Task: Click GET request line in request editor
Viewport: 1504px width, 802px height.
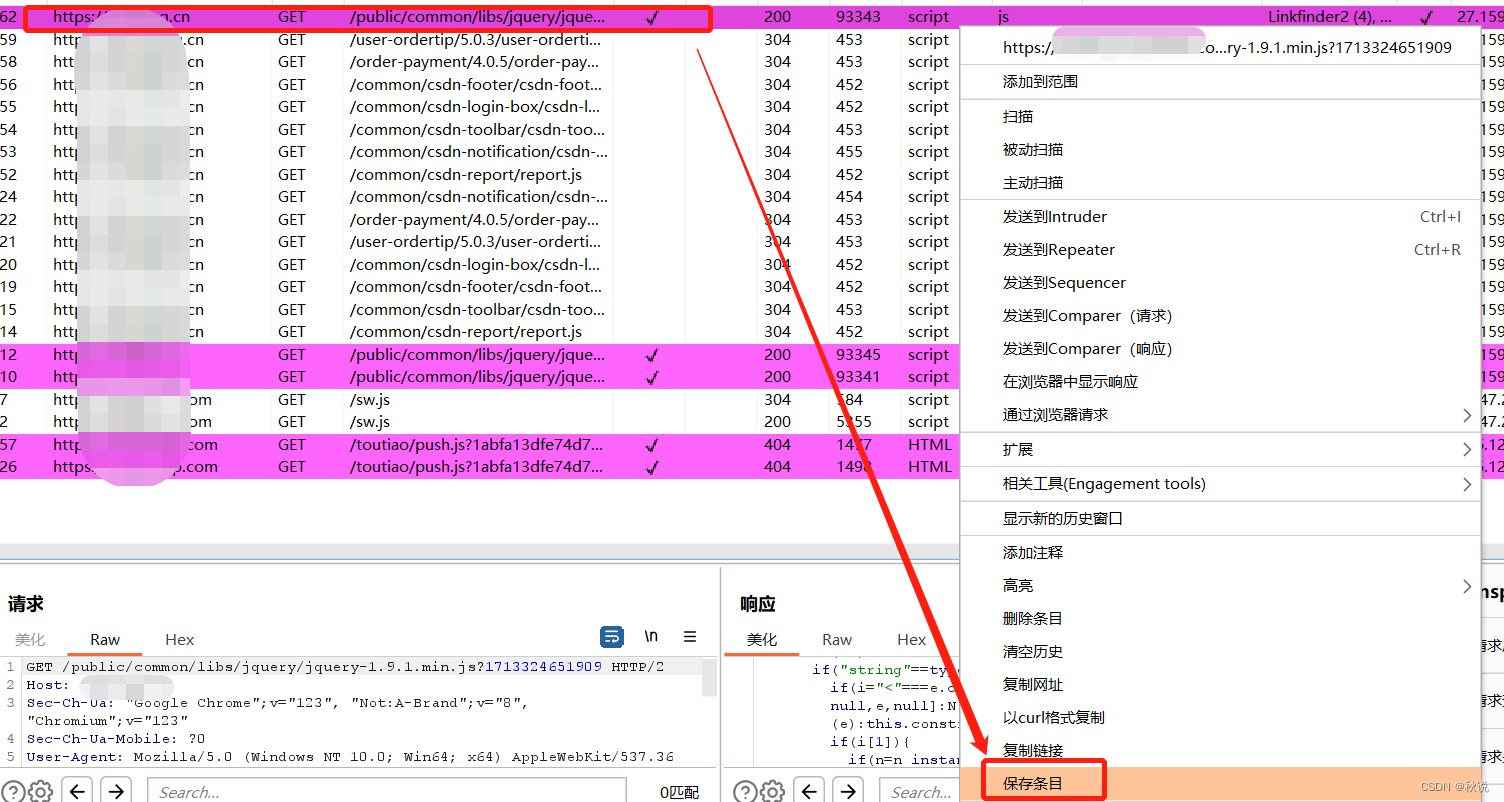Action: [345, 666]
